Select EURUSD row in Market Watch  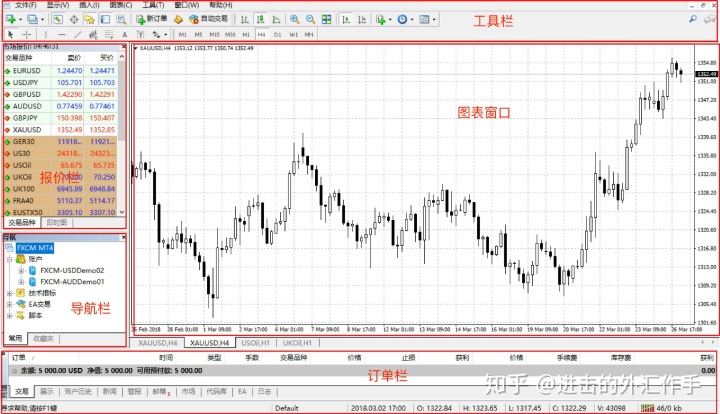(60, 71)
